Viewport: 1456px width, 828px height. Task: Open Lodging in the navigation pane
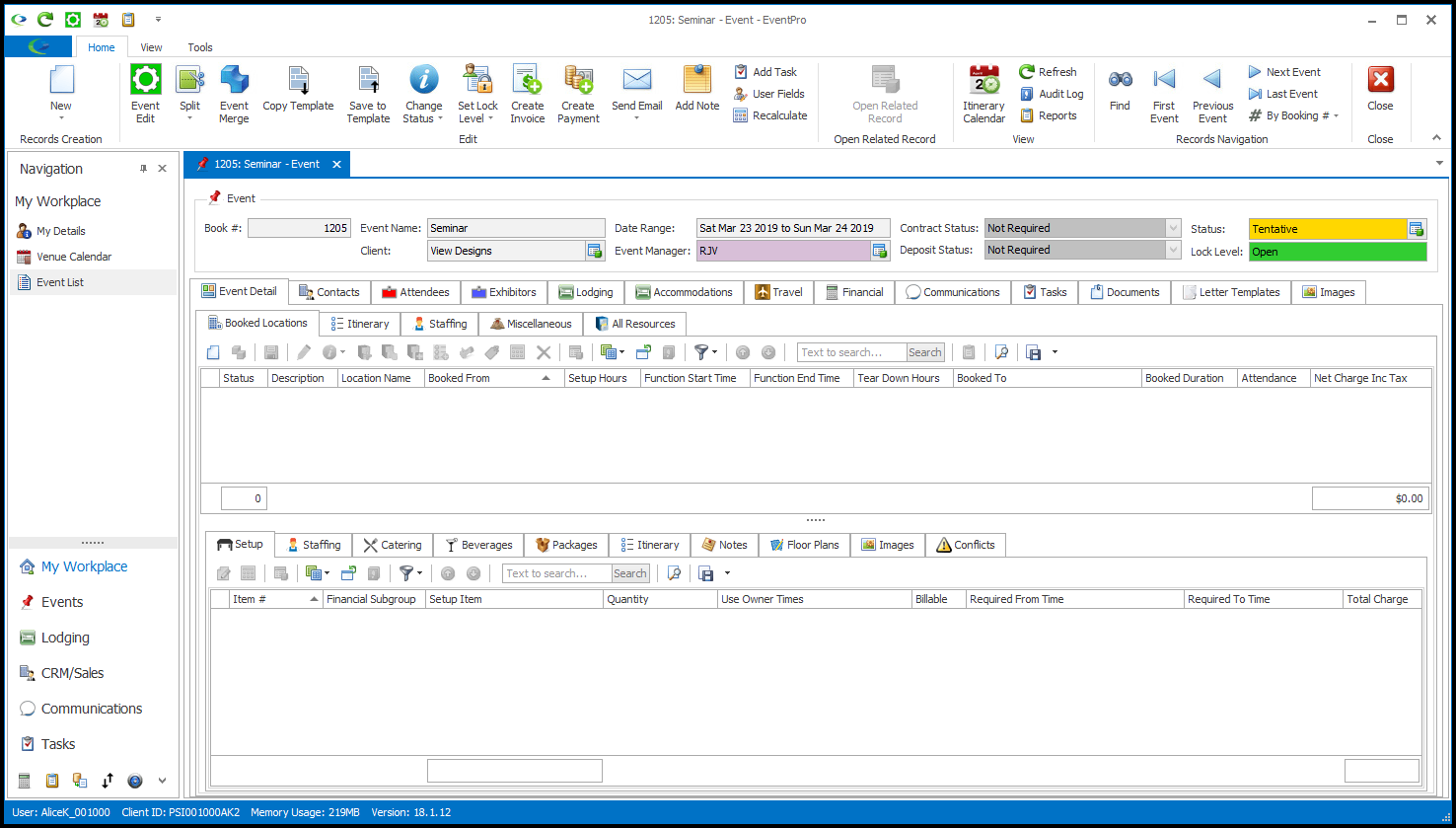click(65, 638)
